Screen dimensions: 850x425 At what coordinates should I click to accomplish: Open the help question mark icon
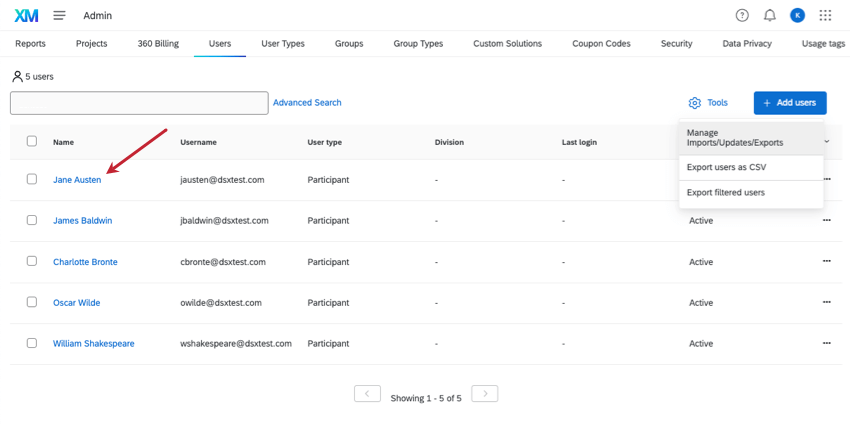(742, 15)
